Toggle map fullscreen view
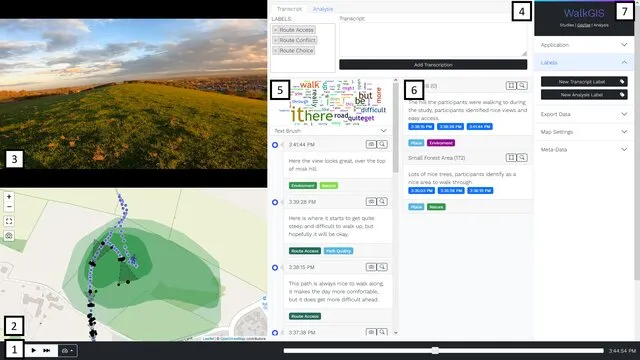Viewport: 640px width, 360px height. (9, 221)
